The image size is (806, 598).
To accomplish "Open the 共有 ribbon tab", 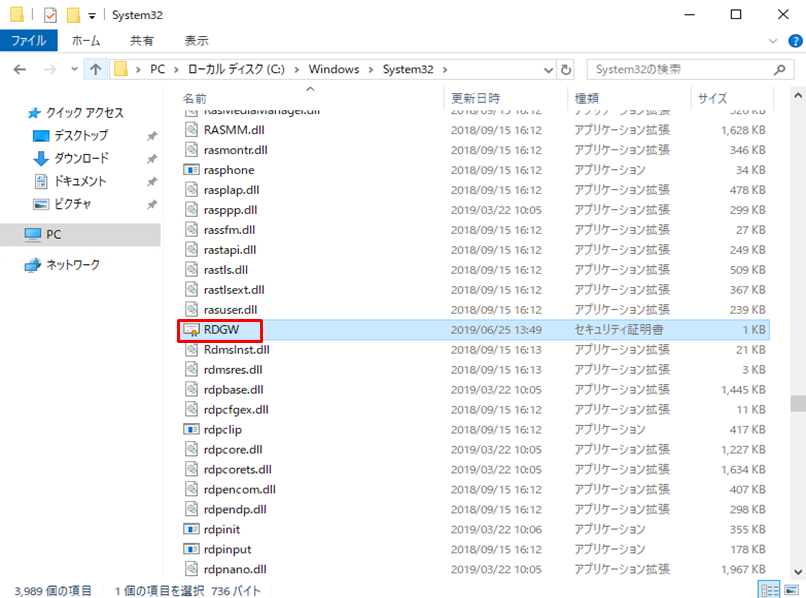I will tap(141, 41).
